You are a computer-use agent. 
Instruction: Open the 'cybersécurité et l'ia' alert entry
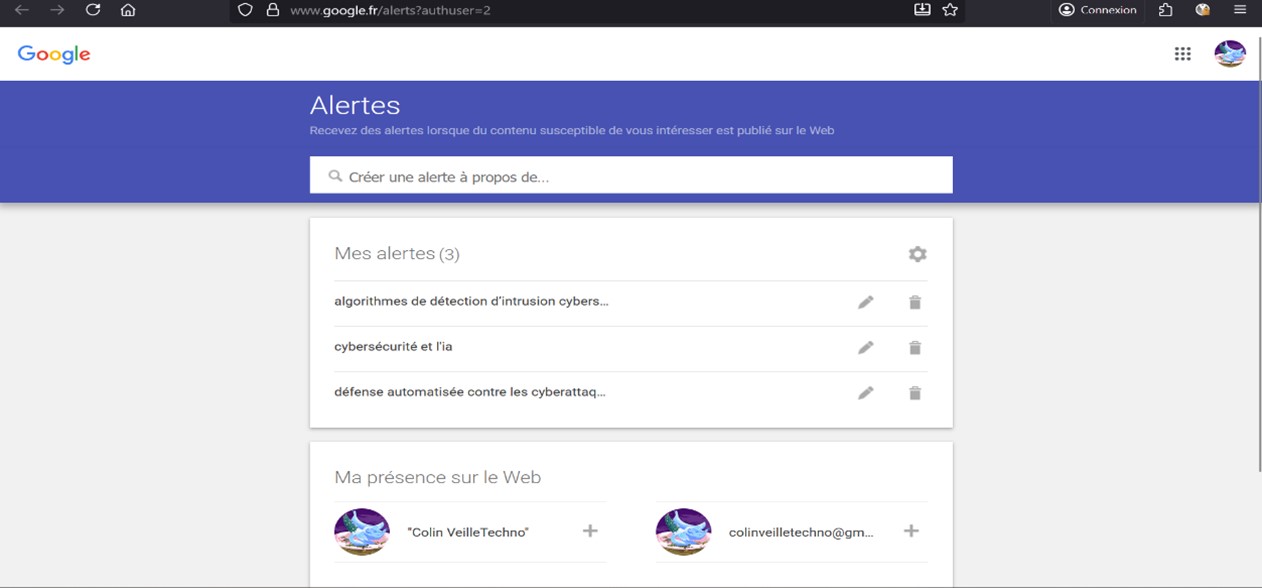tap(393, 347)
